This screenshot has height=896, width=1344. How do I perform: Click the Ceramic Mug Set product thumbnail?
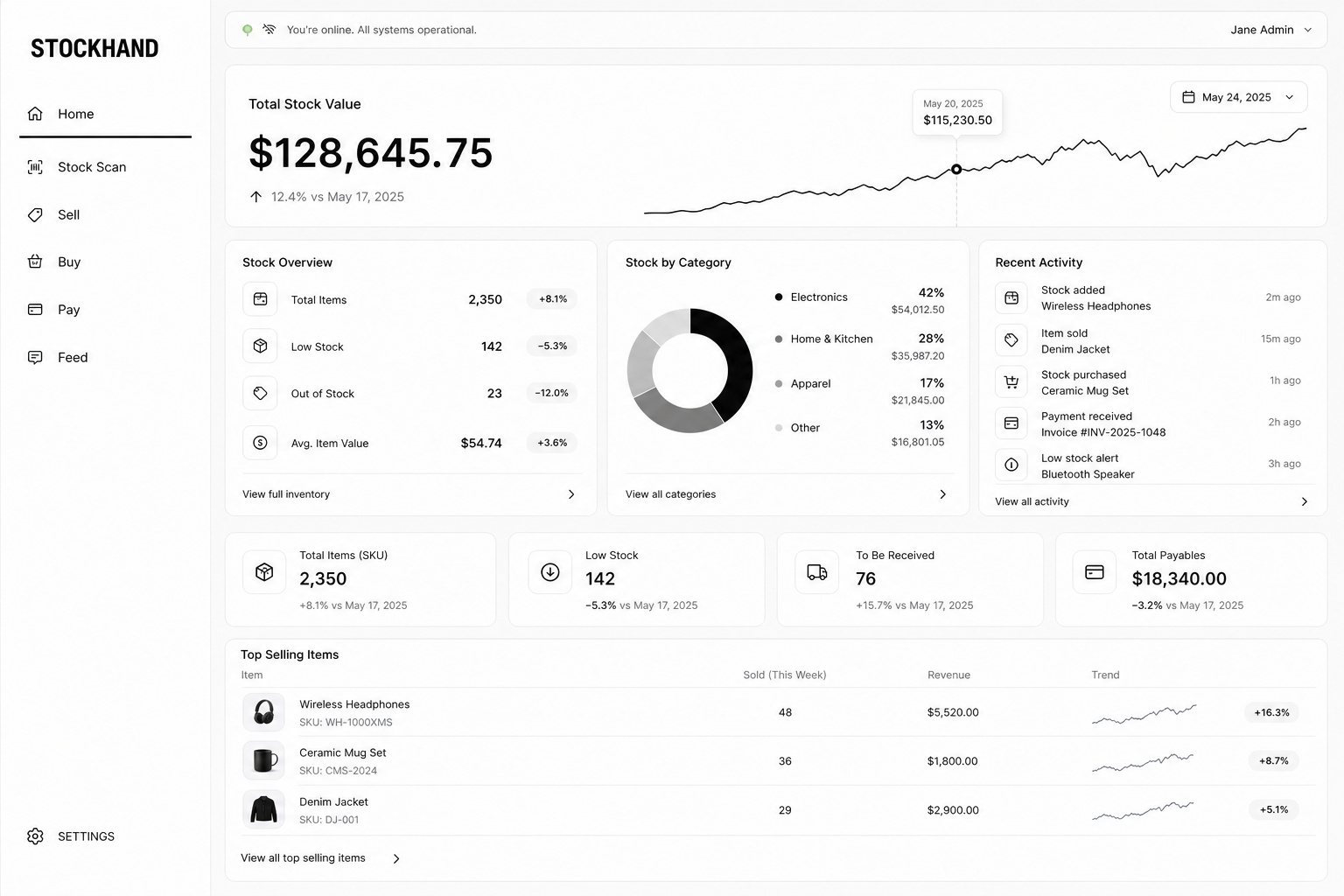tap(263, 761)
